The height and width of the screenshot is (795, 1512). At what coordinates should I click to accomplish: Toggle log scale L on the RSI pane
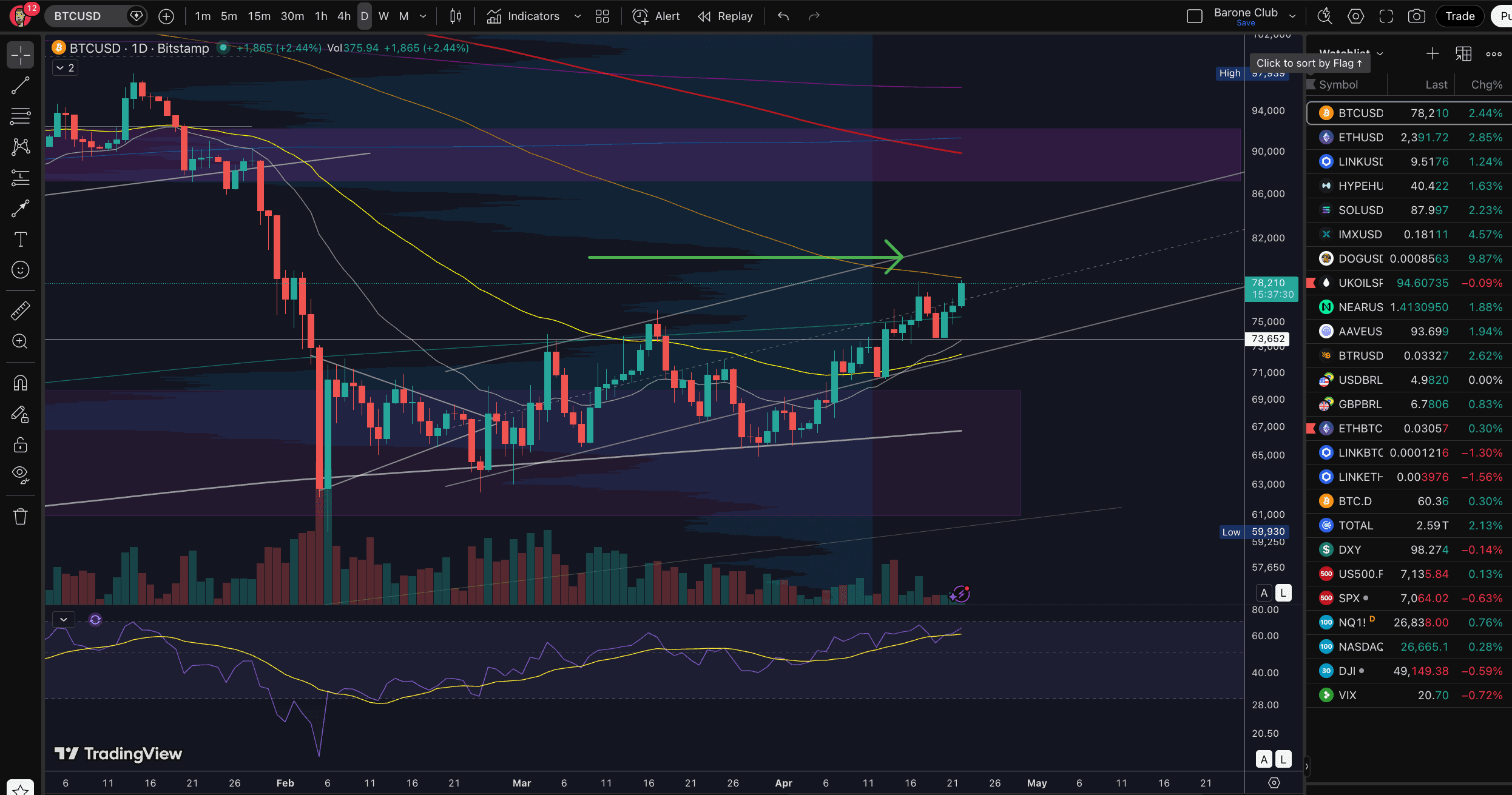tap(1283, 759)
